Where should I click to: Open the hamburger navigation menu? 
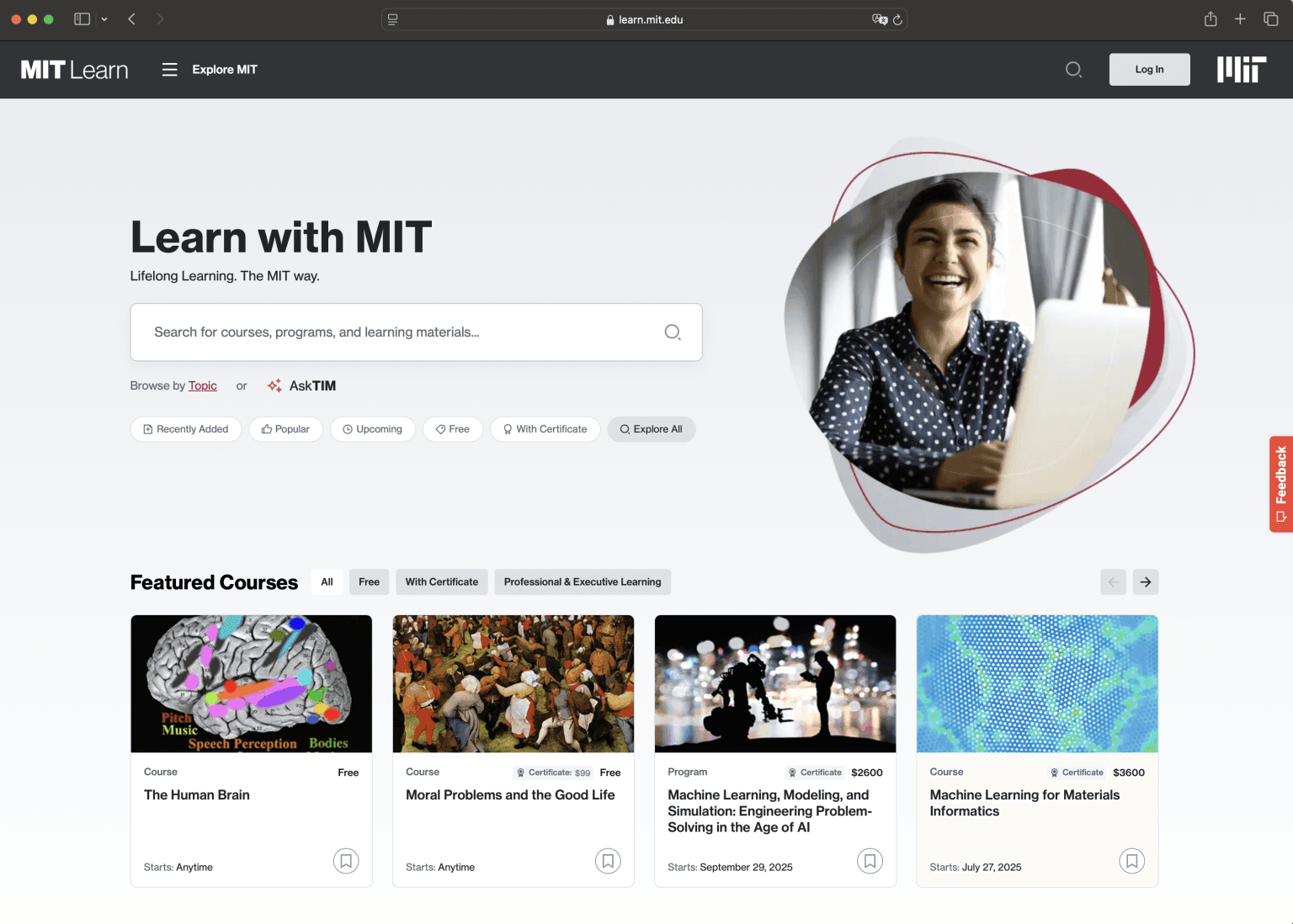coord(169,69)
